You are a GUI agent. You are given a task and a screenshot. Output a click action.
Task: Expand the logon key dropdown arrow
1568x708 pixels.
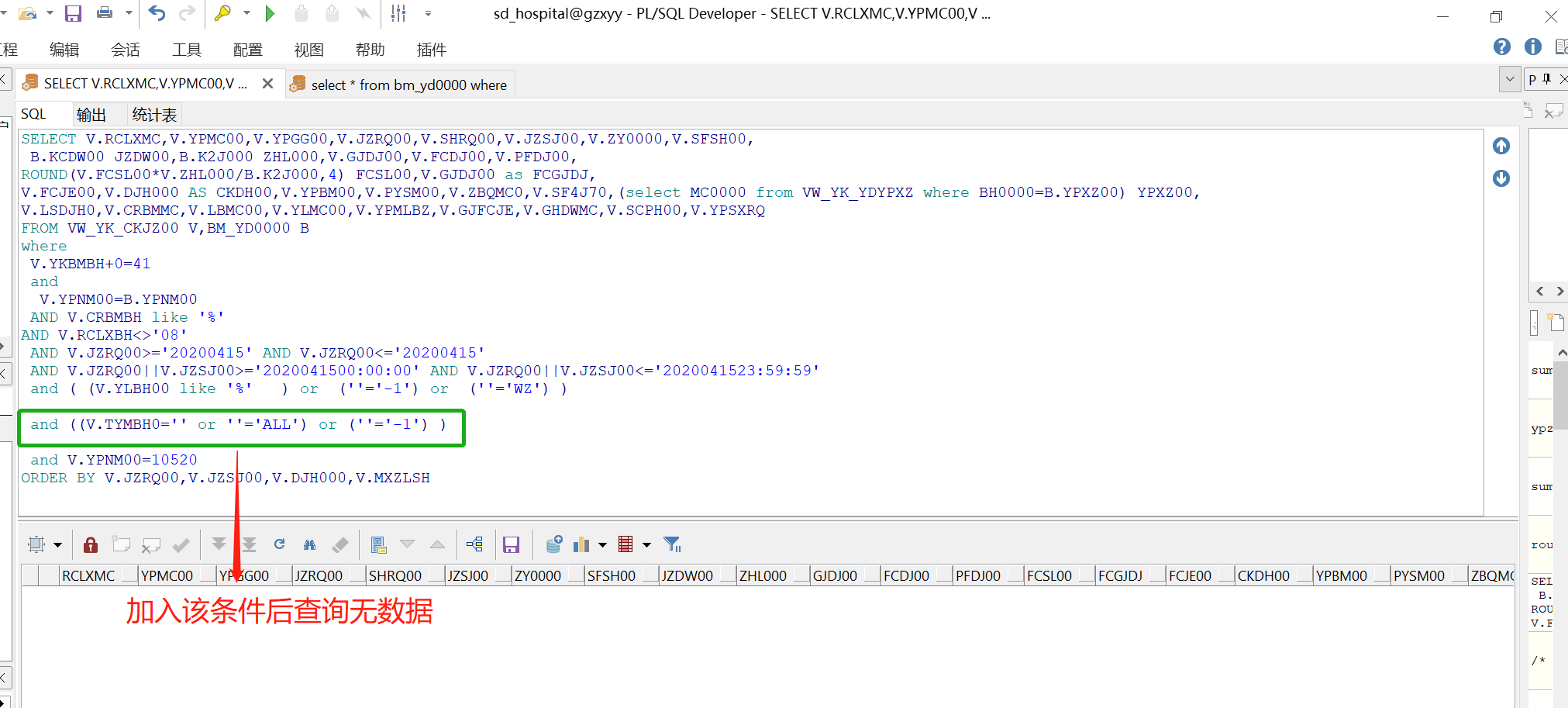[x=246, y=13]
